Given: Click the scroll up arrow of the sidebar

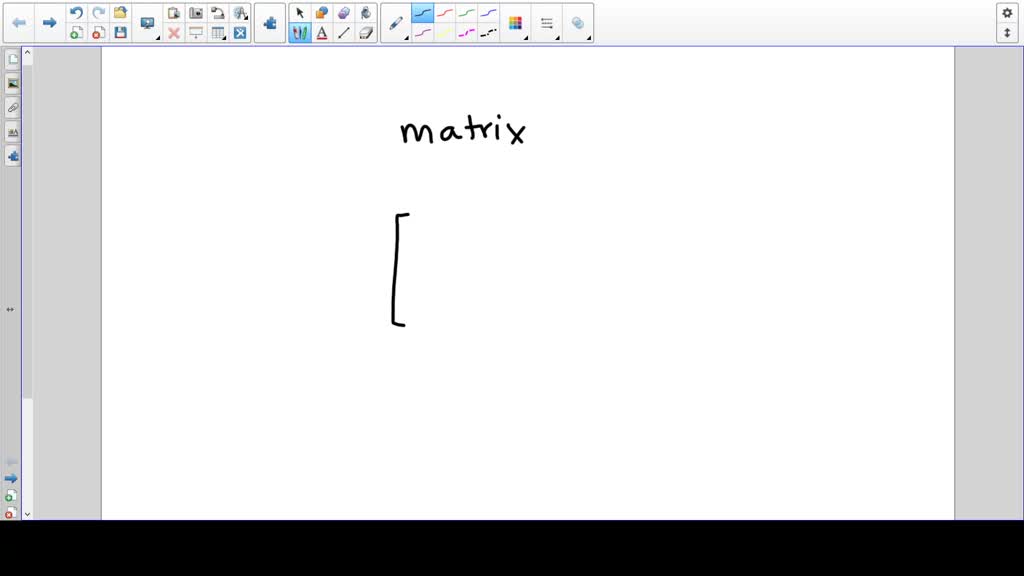Looking at the screenshot, I should (27, 52).
